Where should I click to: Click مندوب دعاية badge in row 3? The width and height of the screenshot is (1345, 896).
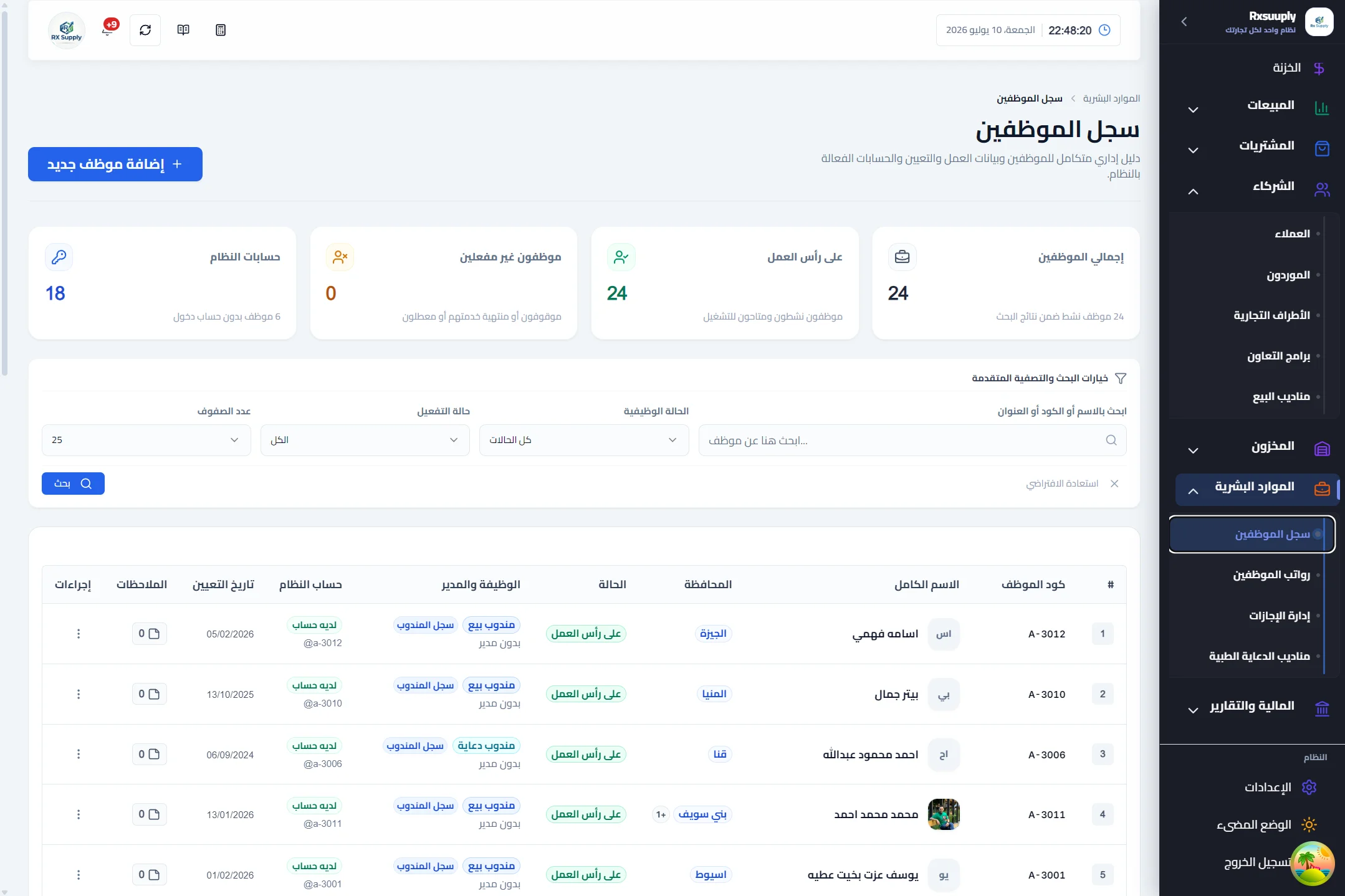(486, 745)
